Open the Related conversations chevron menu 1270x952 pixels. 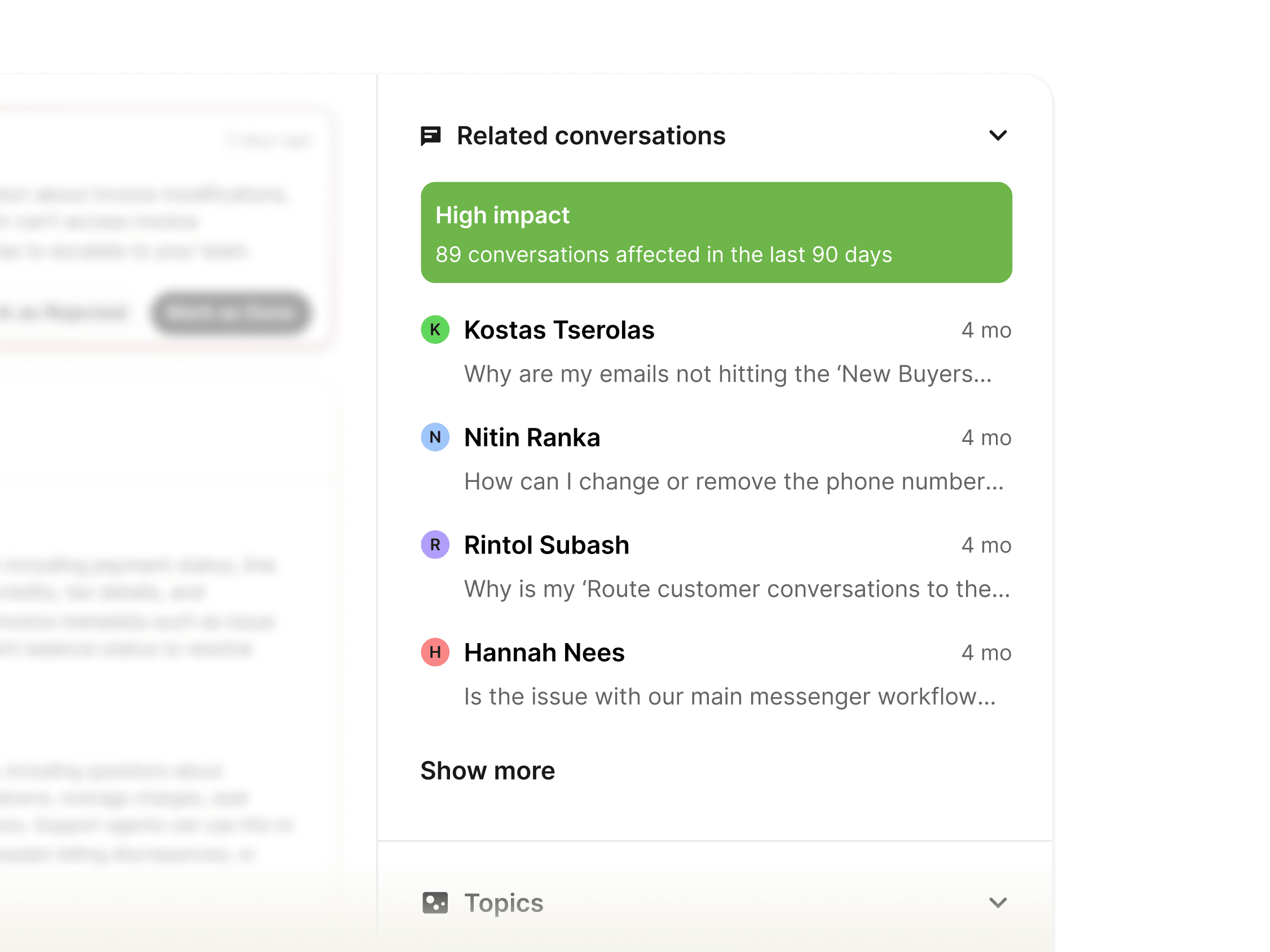998,135
